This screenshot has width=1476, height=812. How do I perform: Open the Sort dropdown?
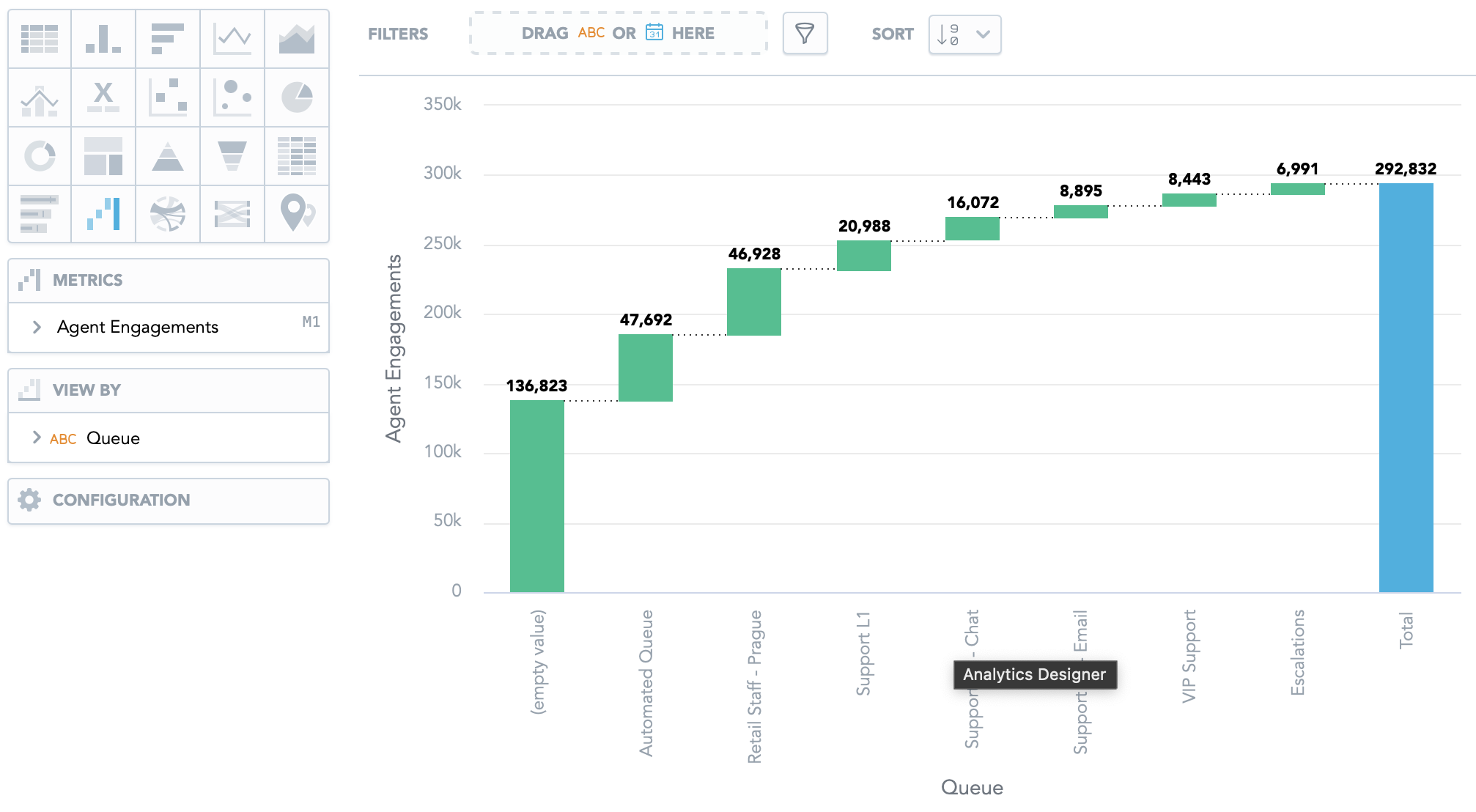point(964,34)
